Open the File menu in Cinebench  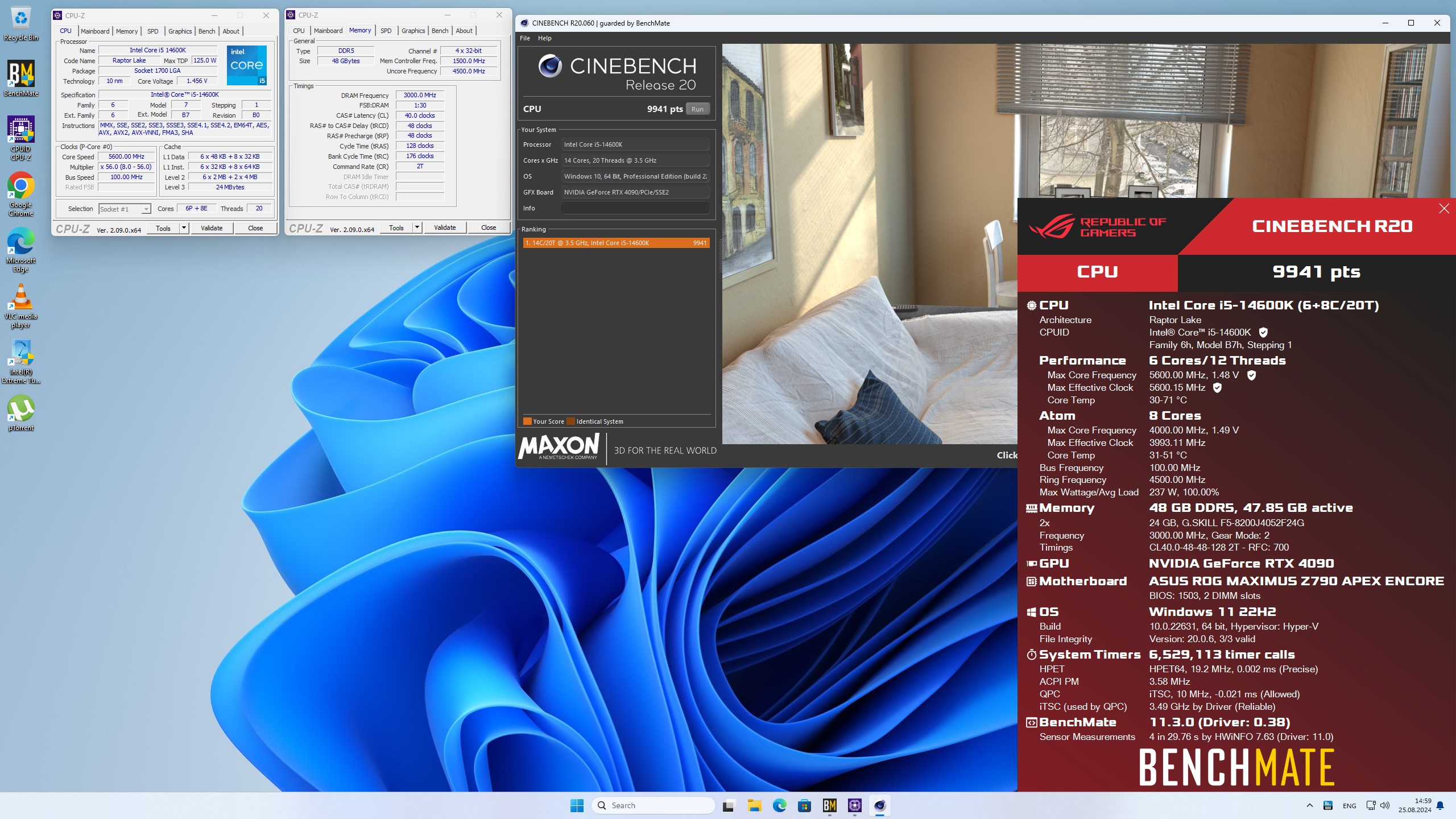coord(525,38)
